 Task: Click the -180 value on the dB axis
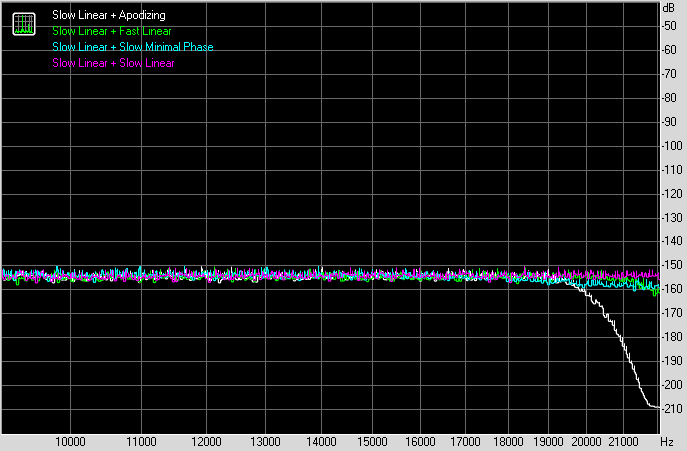pyautogui.click(x=671, y=337)
